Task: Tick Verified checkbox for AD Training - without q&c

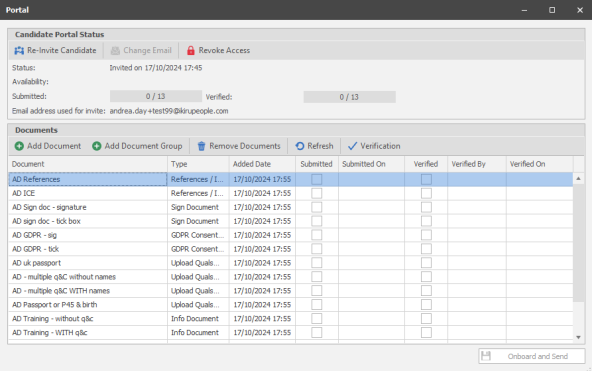Action: click(426, 319)
